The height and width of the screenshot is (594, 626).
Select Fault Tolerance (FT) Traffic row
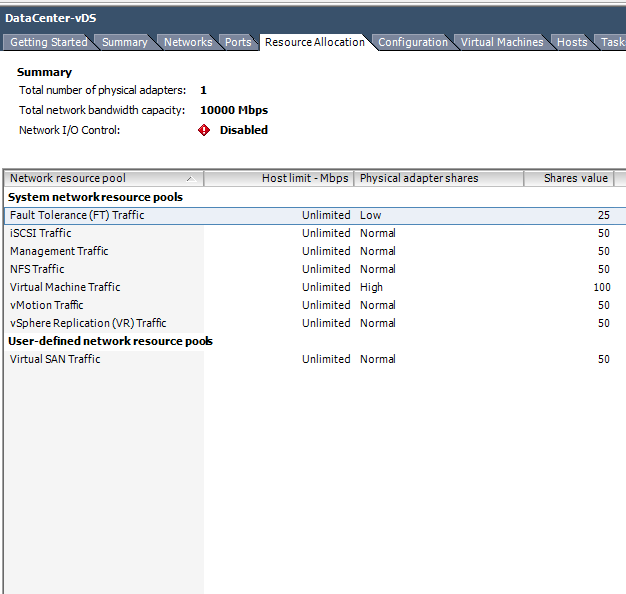click(315, 216)
